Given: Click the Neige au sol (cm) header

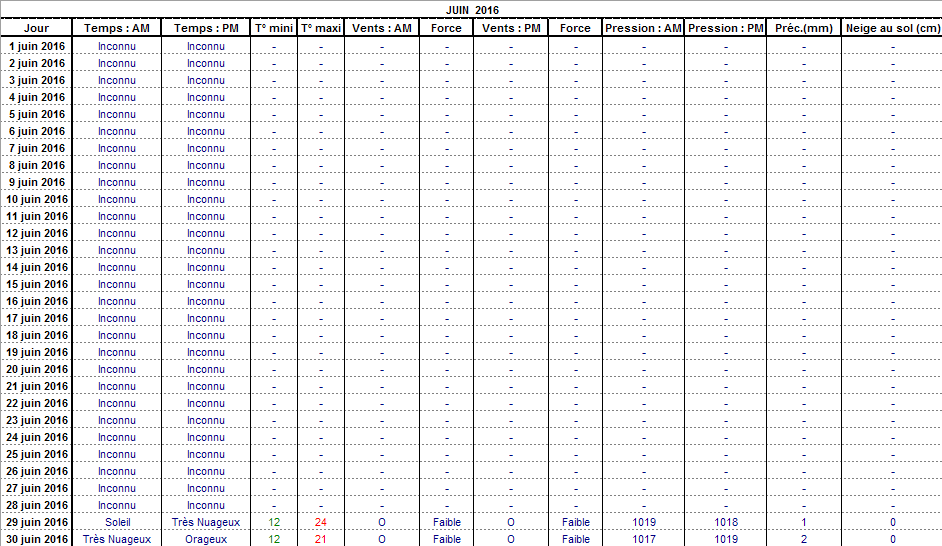Looking at the screenshot, I should pyautogui.click(x=892, y=28).
